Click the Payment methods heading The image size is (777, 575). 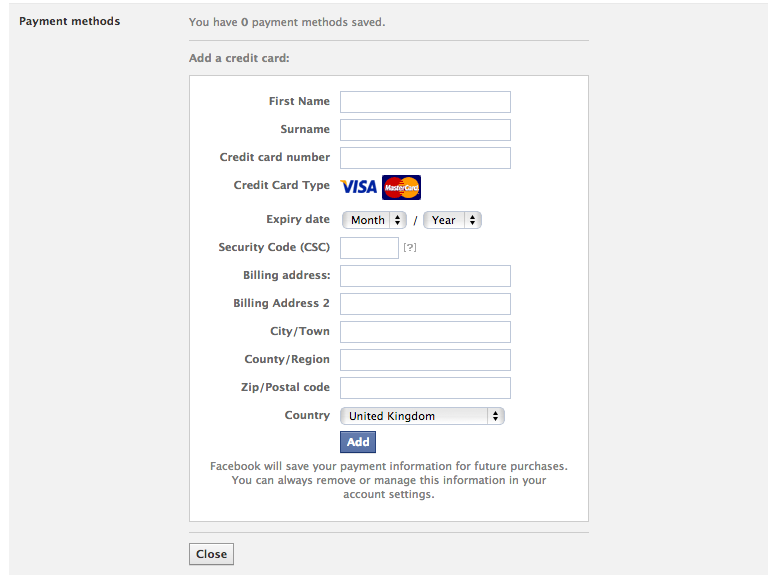(69, 21)
